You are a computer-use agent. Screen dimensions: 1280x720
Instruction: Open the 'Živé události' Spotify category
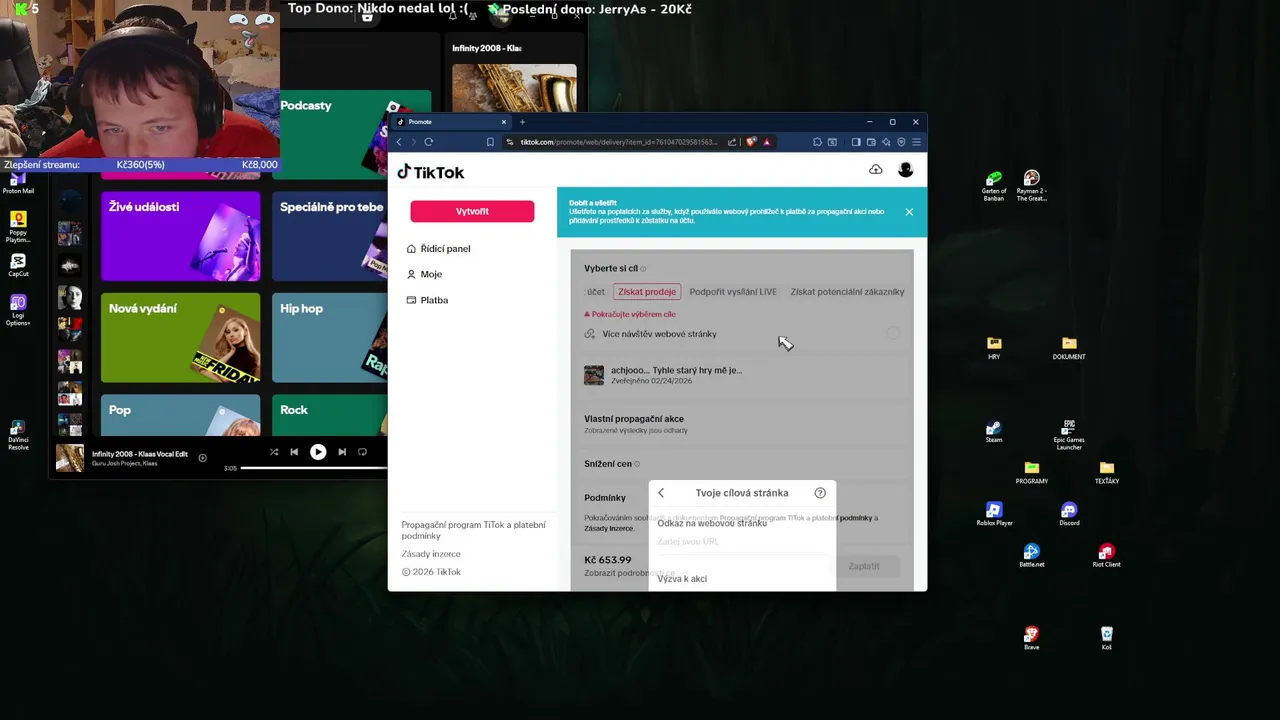click(x=181, y=236)
